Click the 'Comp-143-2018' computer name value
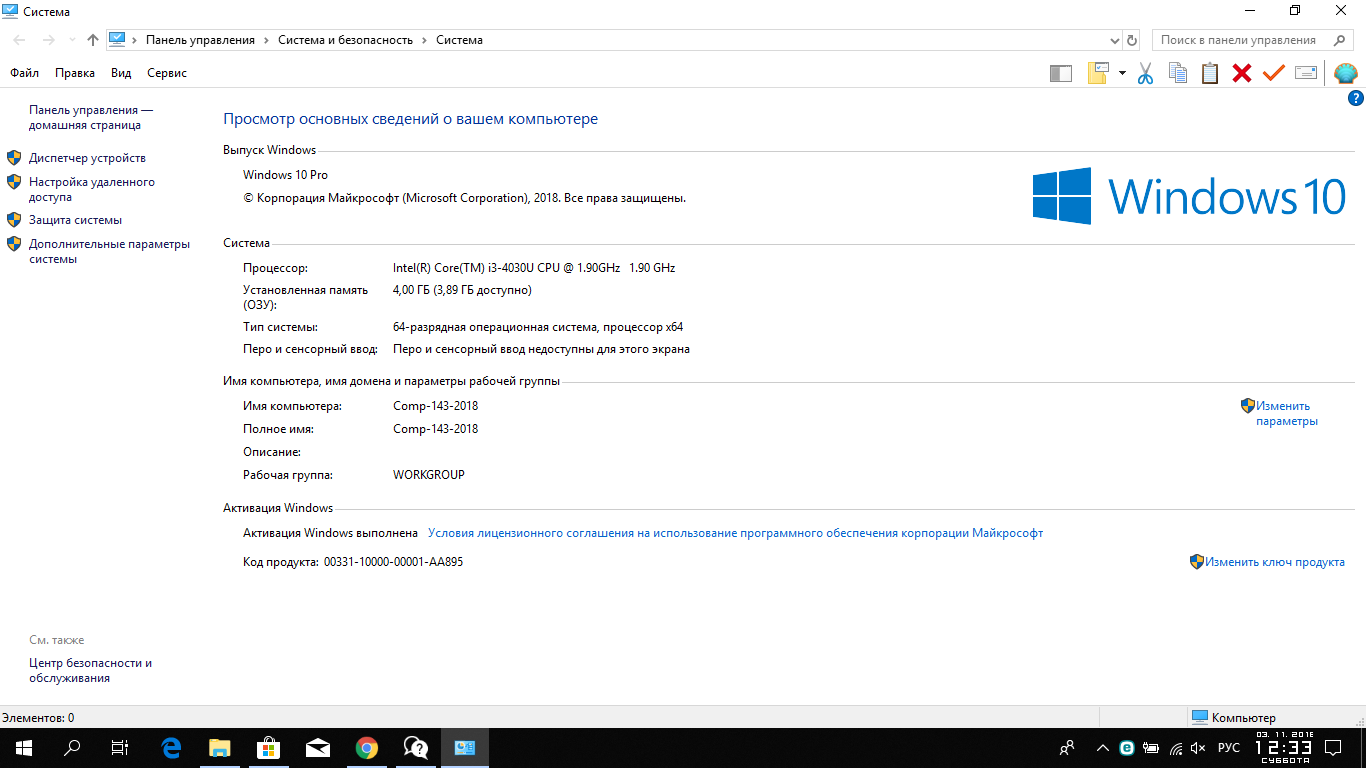 click(x=435, y=406)
